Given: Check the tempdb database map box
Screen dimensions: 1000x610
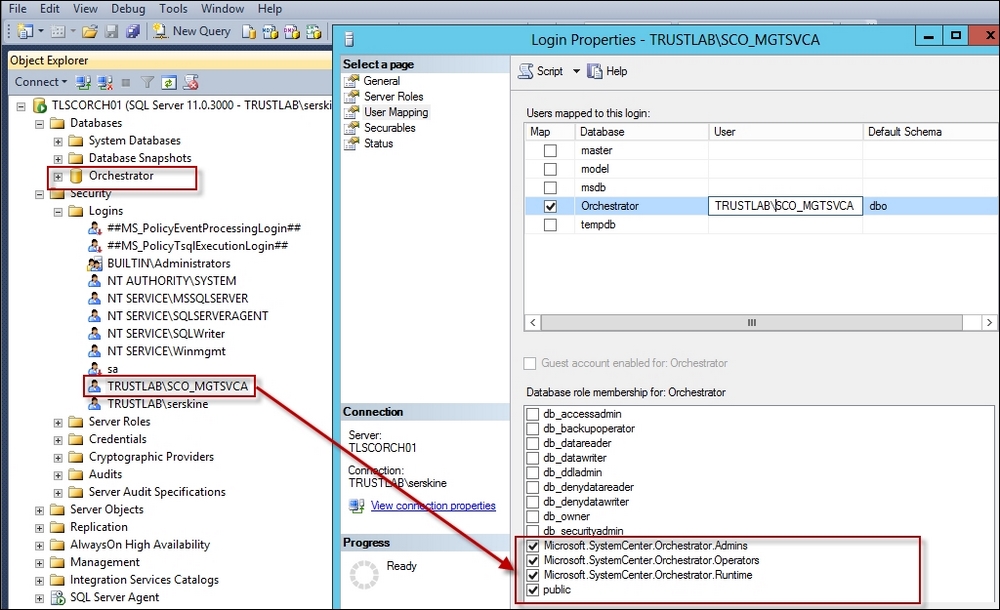Looking at the screenshot, I should coord(550,225).
